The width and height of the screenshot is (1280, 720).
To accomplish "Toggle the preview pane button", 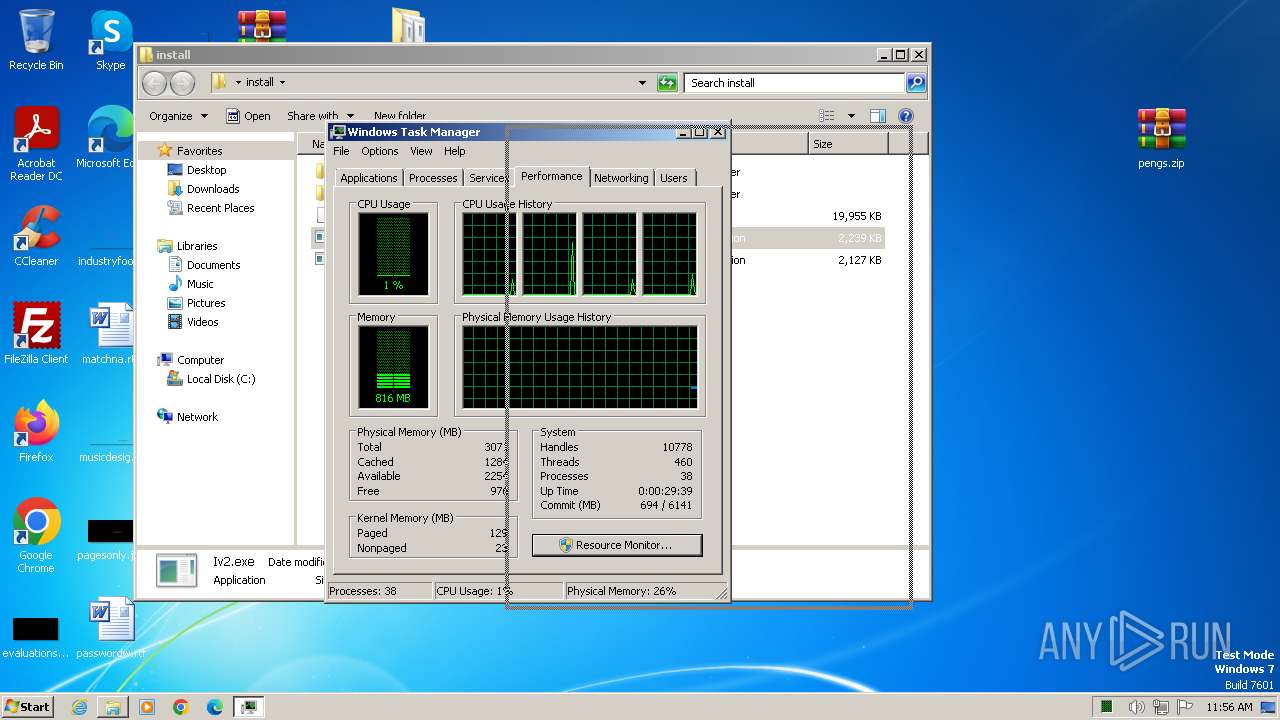I will 877,116.
